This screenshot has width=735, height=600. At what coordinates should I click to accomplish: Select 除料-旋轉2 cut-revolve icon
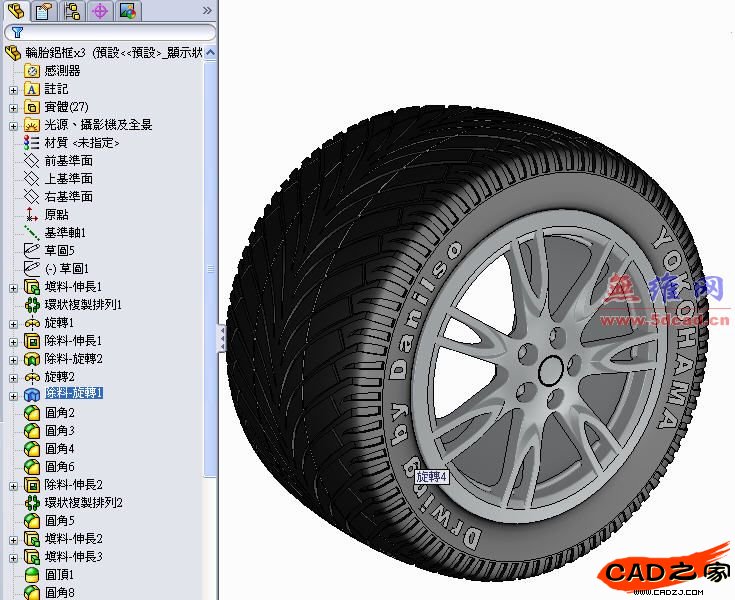coord(32,359)
